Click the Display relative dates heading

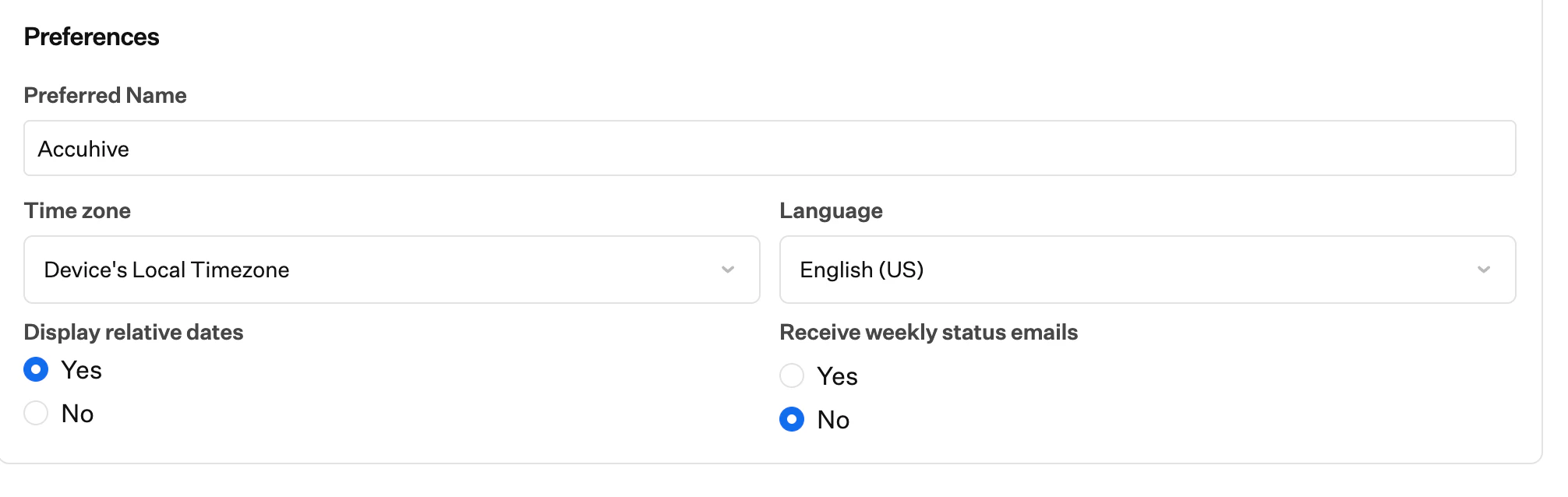(133, 332)
